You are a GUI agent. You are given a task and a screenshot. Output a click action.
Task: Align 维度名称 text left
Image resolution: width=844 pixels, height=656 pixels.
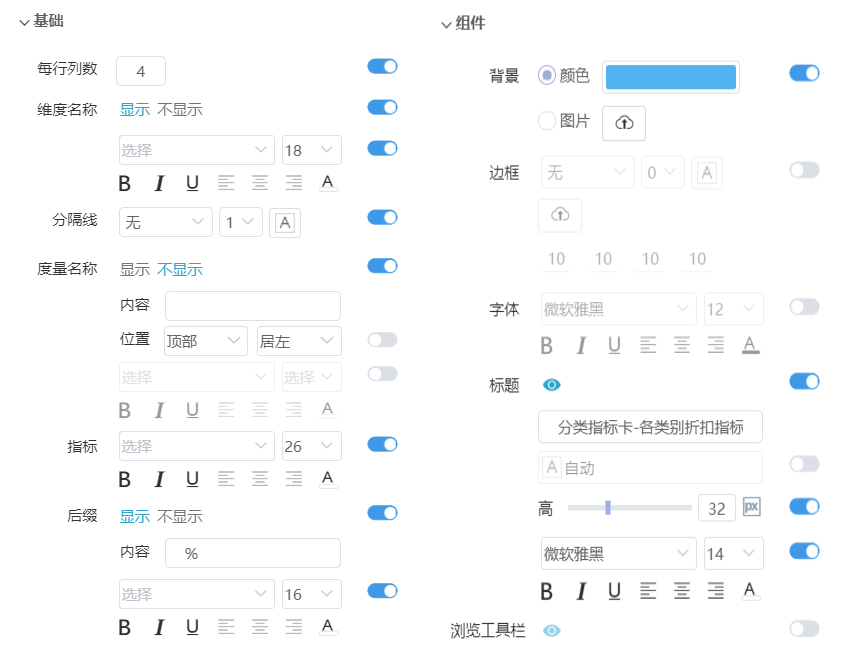[x=226, y=184]
